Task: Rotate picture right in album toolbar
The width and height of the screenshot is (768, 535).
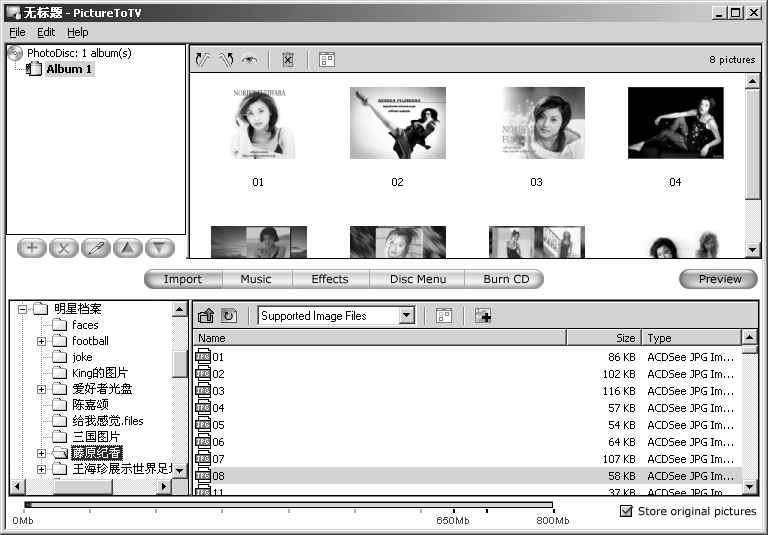Action: click(x=226, y=60)
